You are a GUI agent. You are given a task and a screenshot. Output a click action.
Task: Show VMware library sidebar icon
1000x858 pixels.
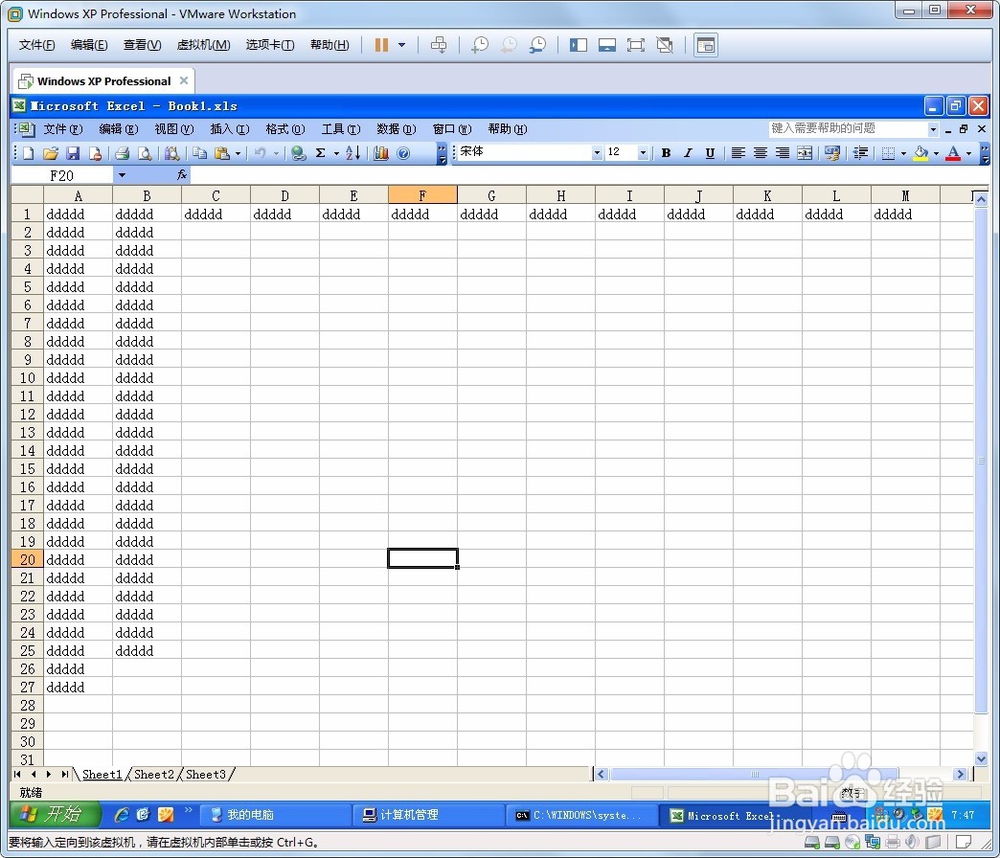(578, 45)
